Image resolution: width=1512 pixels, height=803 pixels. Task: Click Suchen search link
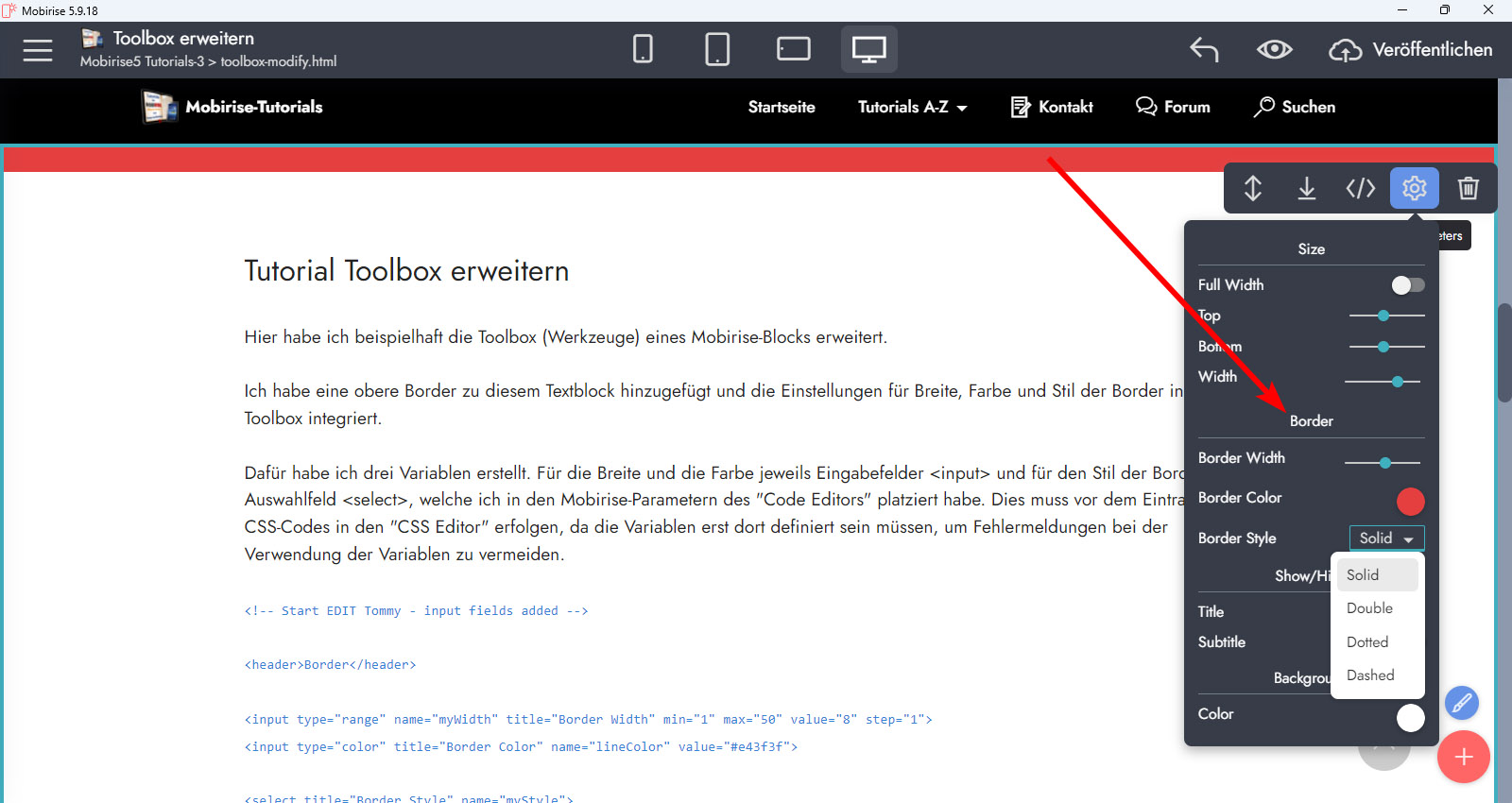click(x=1294, y=107)
